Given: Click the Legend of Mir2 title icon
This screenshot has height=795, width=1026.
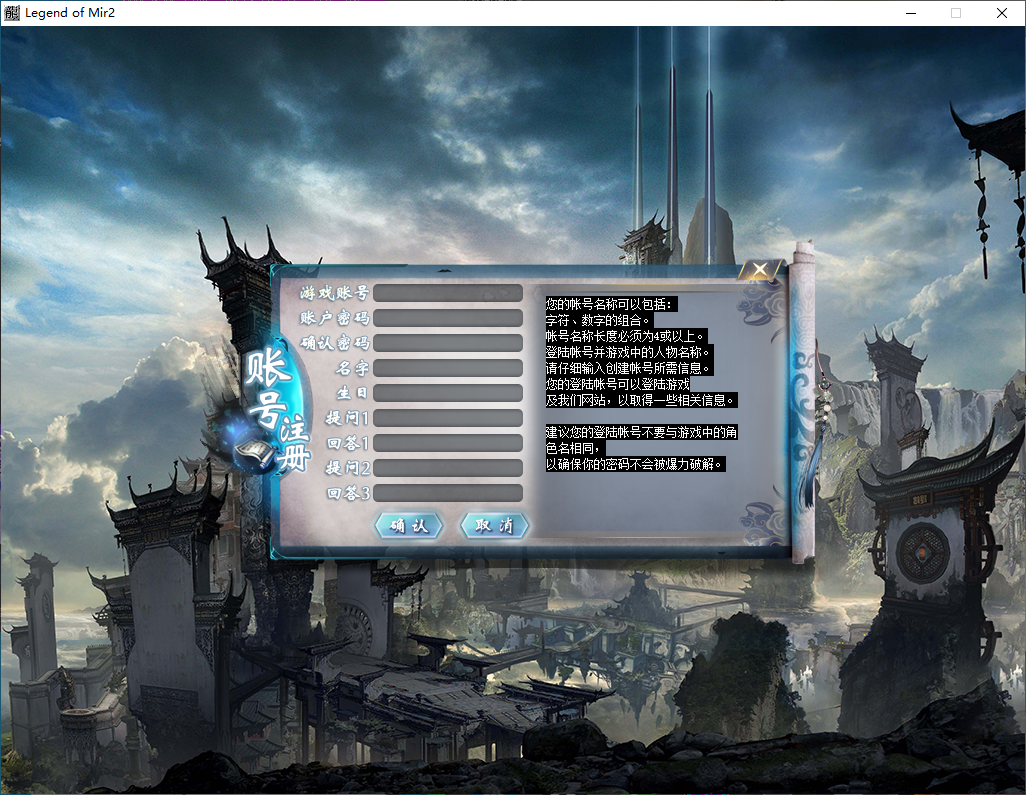Looking at the screenshot, I should tap(11, 12).
